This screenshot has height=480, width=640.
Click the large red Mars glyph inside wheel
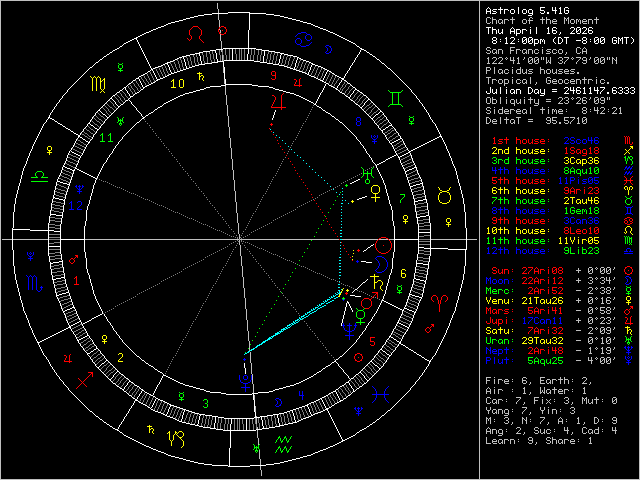[370, 300]
